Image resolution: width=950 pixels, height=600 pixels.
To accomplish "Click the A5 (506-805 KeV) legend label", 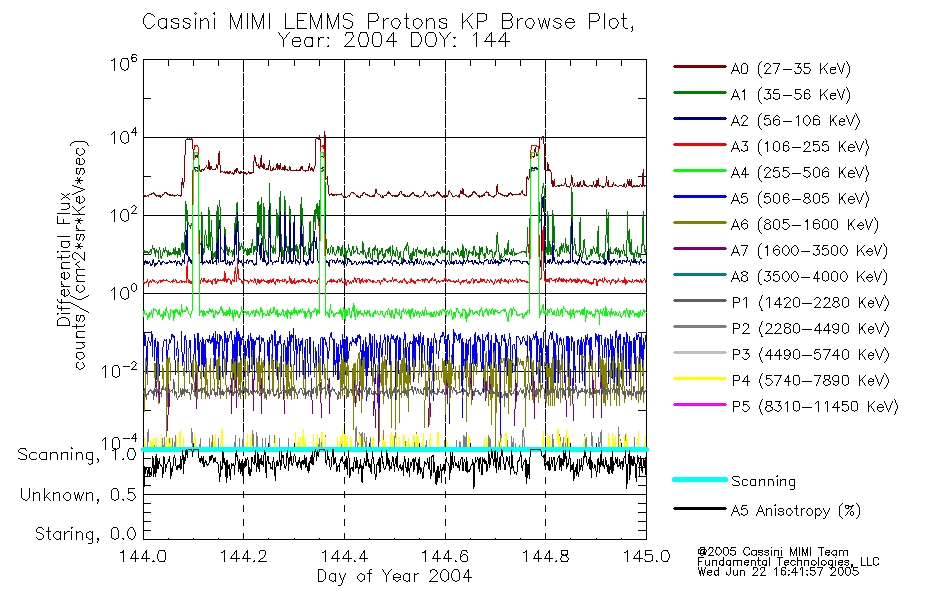I will tap(800, 199).
